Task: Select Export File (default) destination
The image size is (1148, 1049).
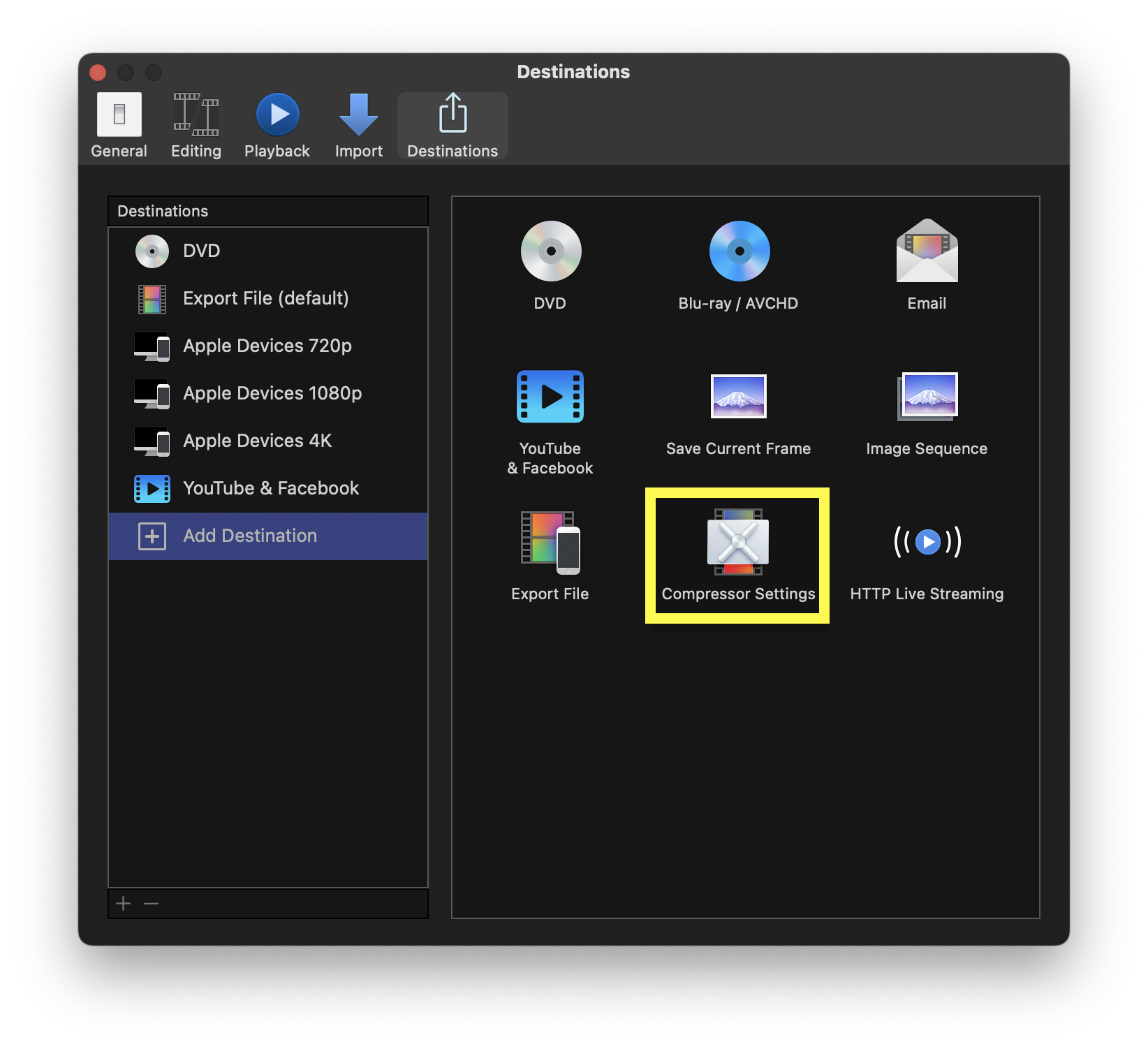Action: [268, 298]
